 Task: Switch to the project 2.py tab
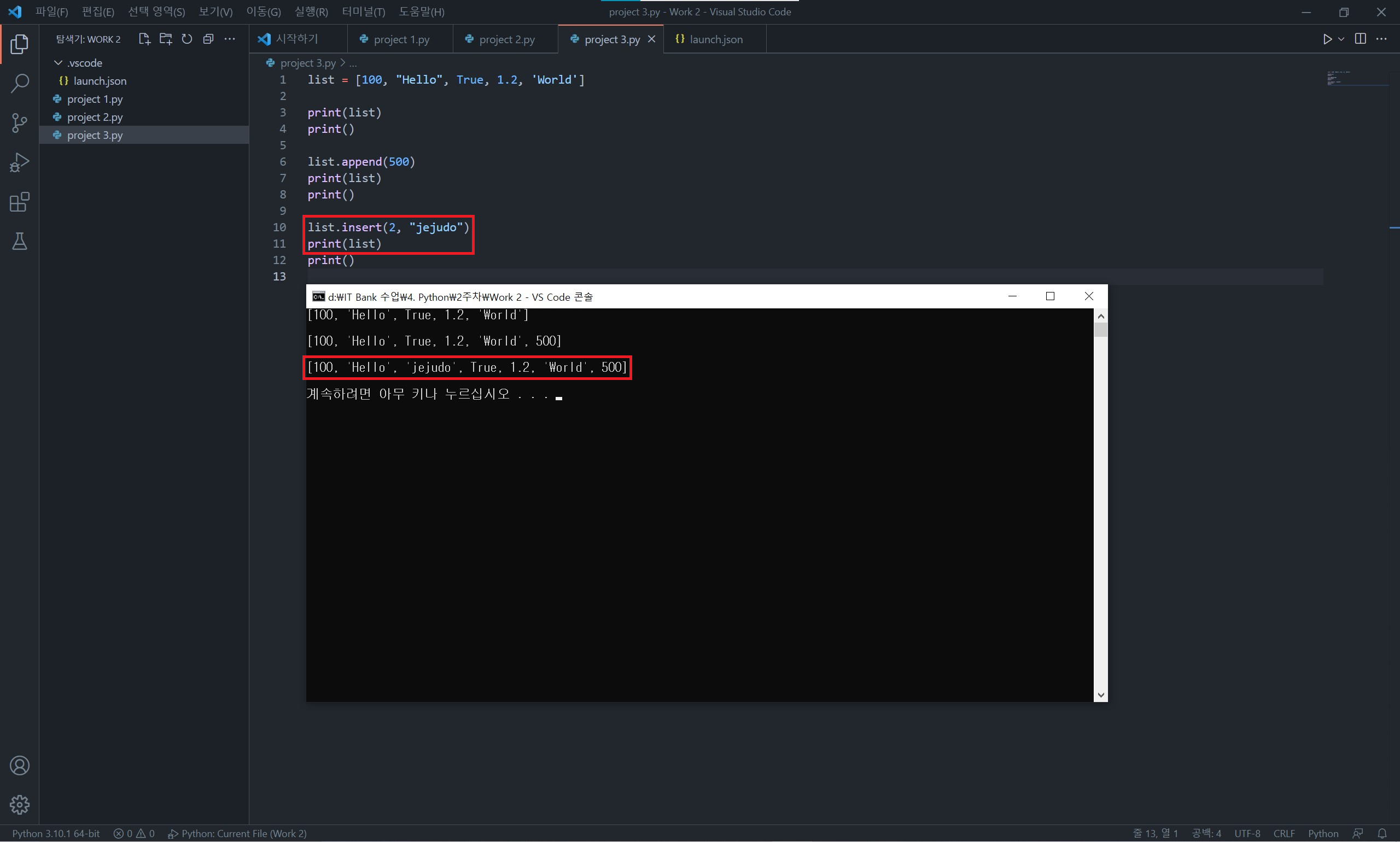tap(506, 39)
